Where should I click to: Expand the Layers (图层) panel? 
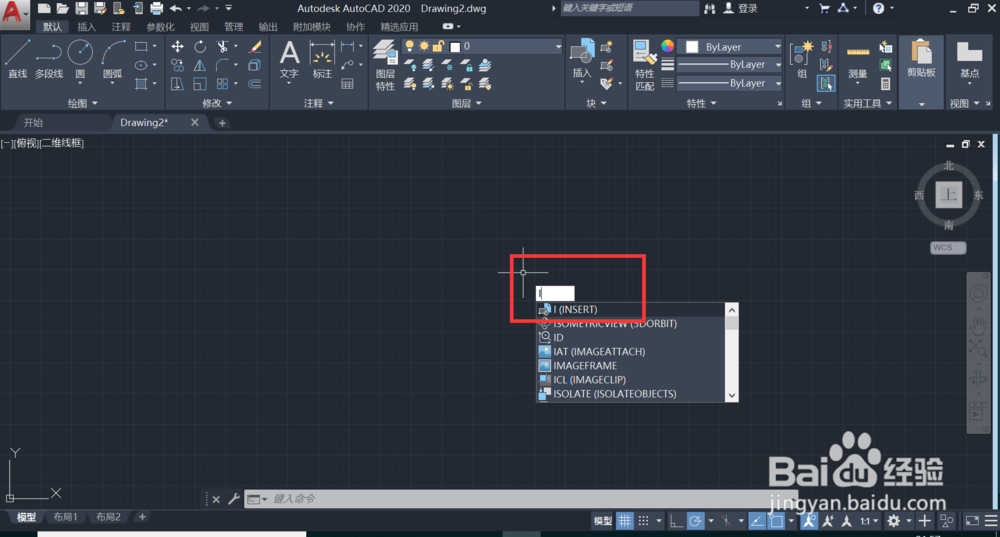tap(466, 103)
